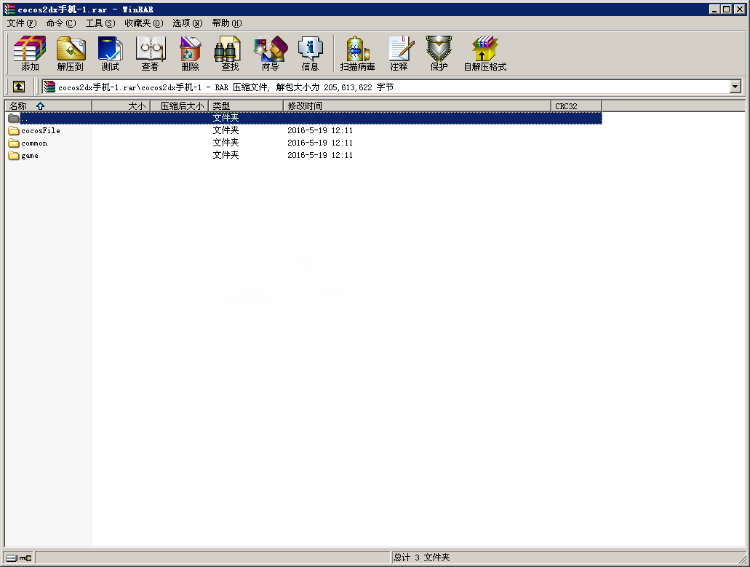Open the 帮助 (Help) menu
Screen dimensions: 750x567
(x=227, y=23)
